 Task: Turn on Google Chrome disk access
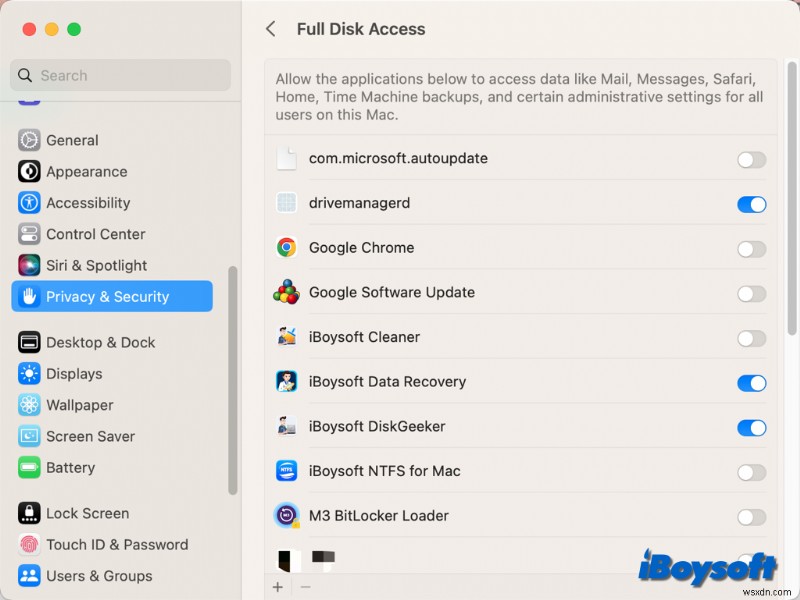752,249
